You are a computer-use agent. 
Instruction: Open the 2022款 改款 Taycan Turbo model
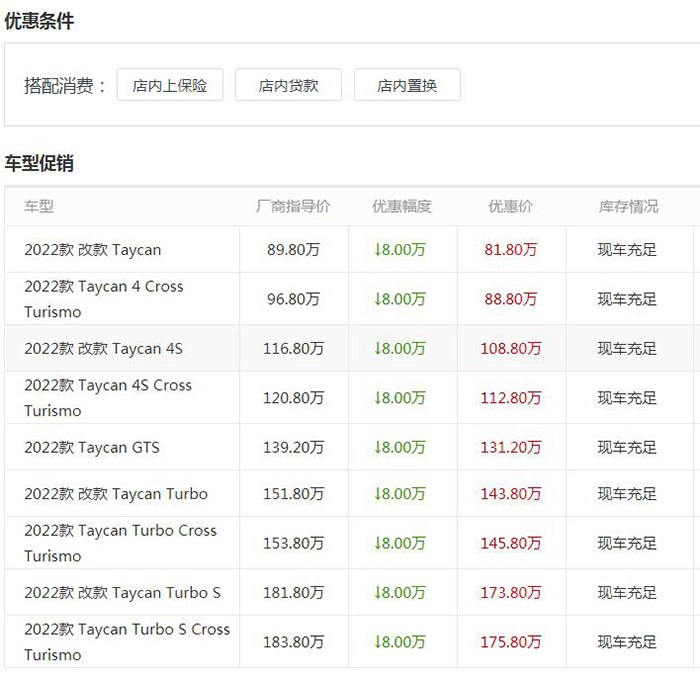click(x=116, y=493)
